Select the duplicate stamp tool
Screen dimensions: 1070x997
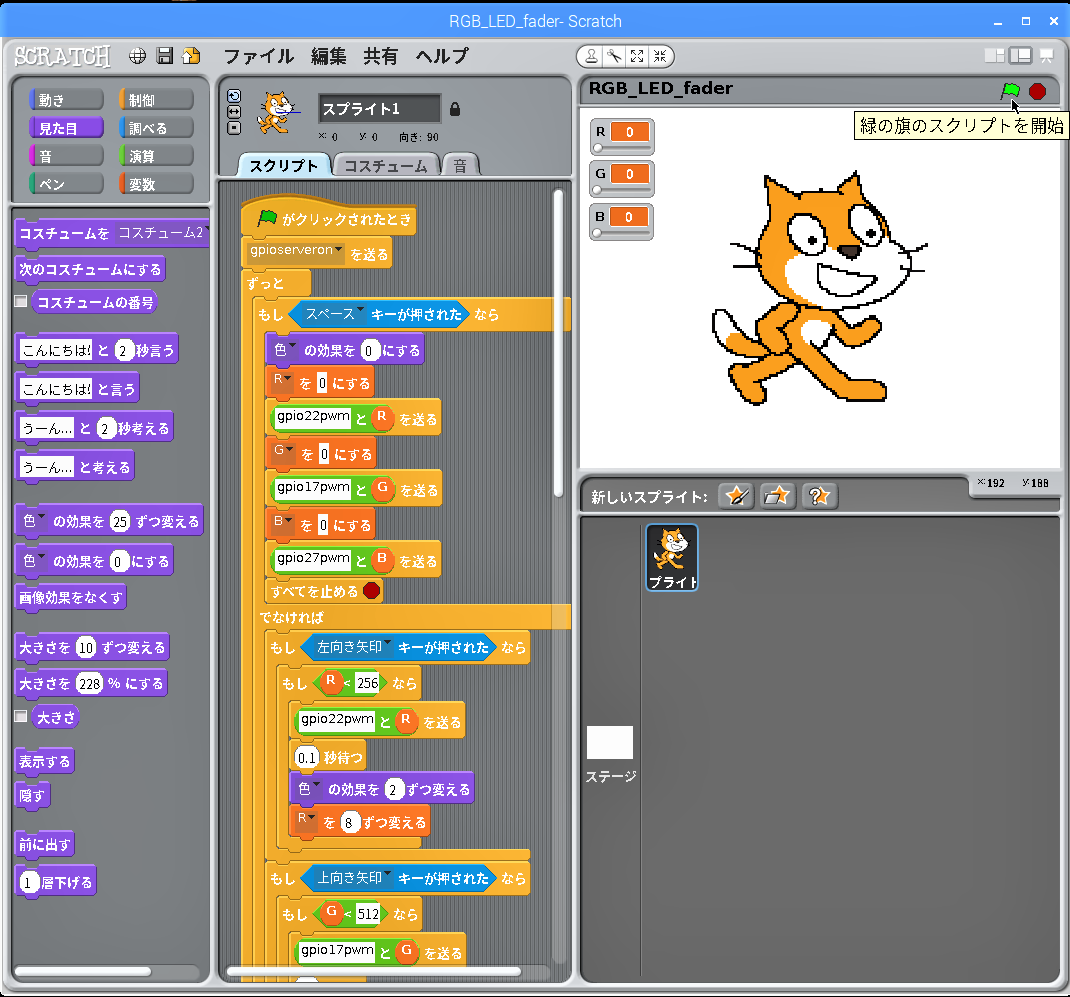[x=592, y=56]
